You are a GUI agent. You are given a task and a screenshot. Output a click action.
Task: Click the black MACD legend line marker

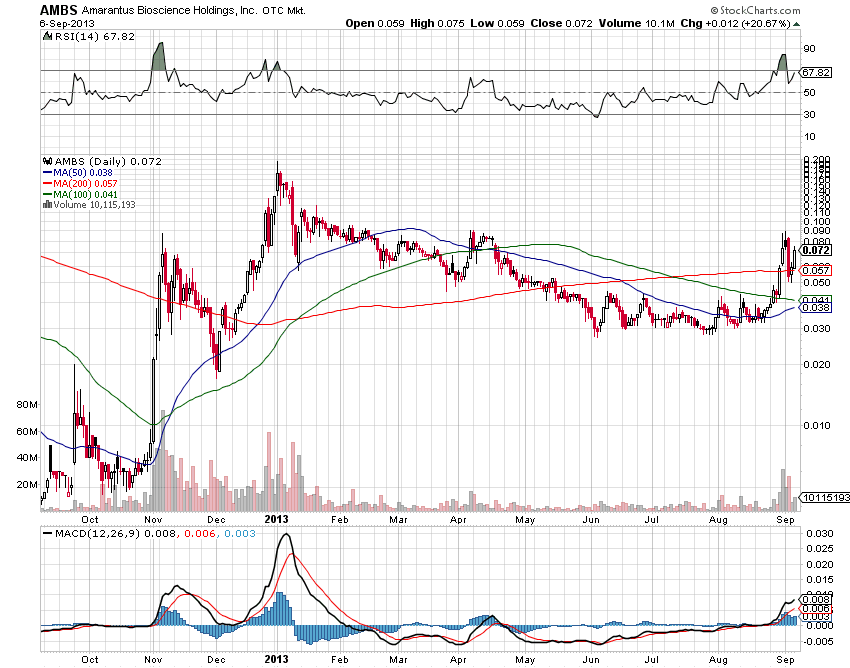(x=47, y=534)
